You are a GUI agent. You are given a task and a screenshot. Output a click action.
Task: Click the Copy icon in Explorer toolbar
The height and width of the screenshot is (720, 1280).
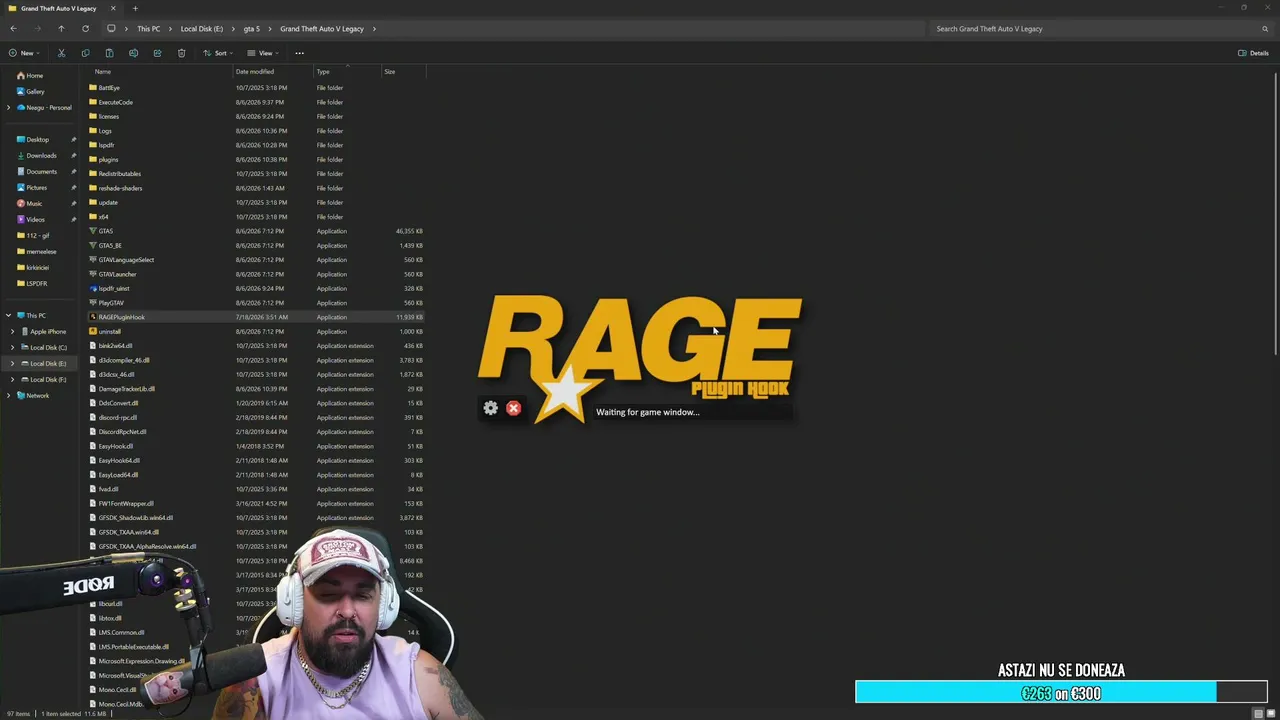85,53
